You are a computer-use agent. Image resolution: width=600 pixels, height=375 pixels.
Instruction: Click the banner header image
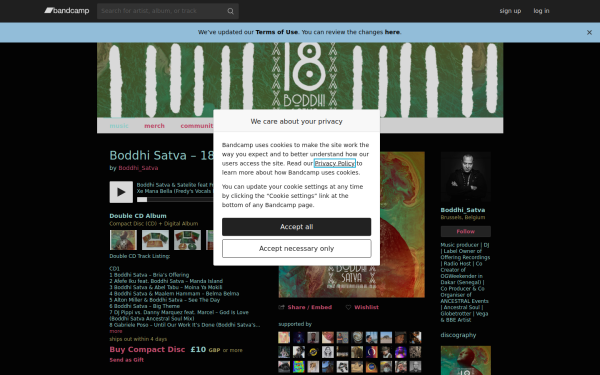click(300, 80)
